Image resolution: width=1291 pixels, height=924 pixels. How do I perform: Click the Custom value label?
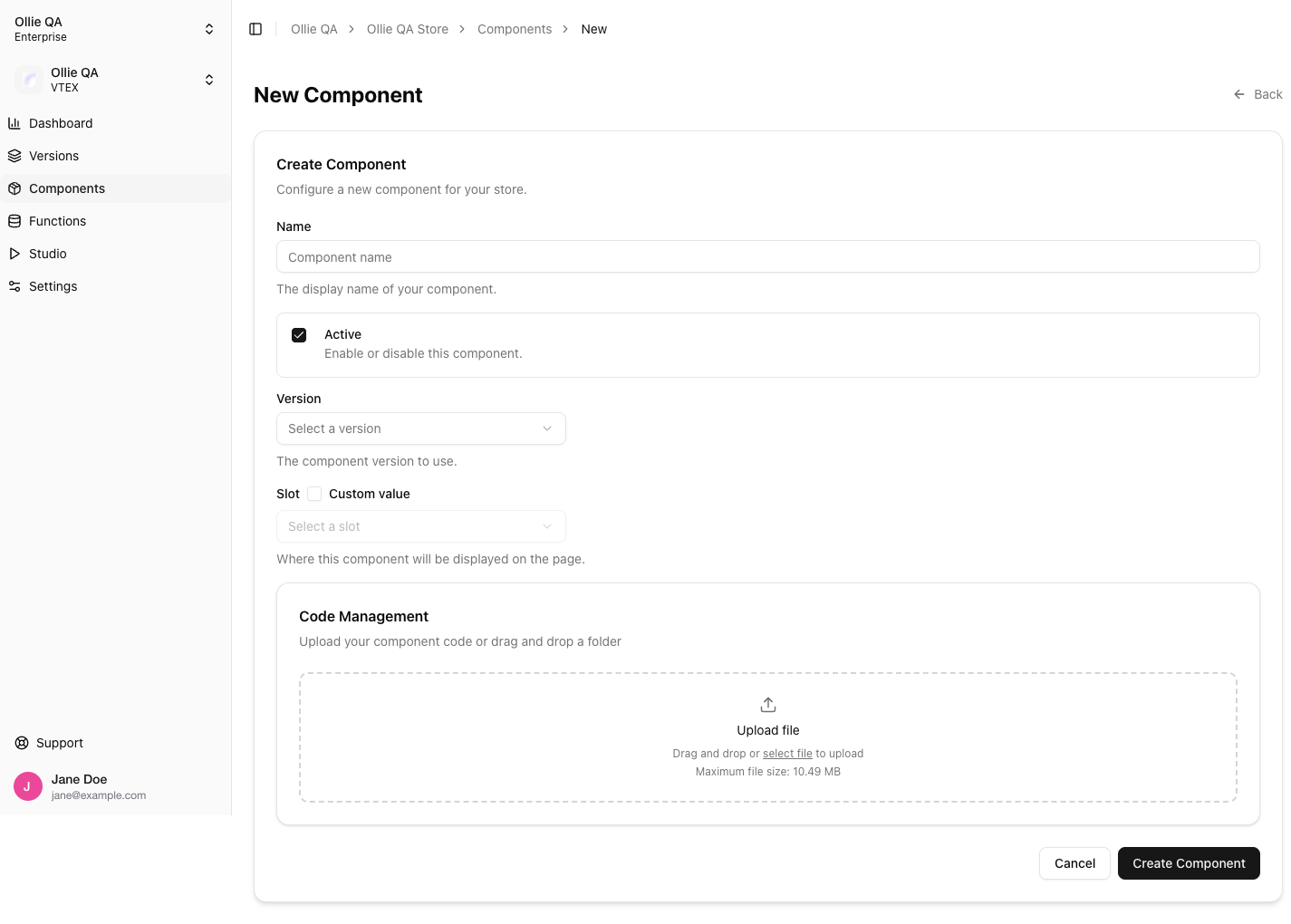point(370,494)
